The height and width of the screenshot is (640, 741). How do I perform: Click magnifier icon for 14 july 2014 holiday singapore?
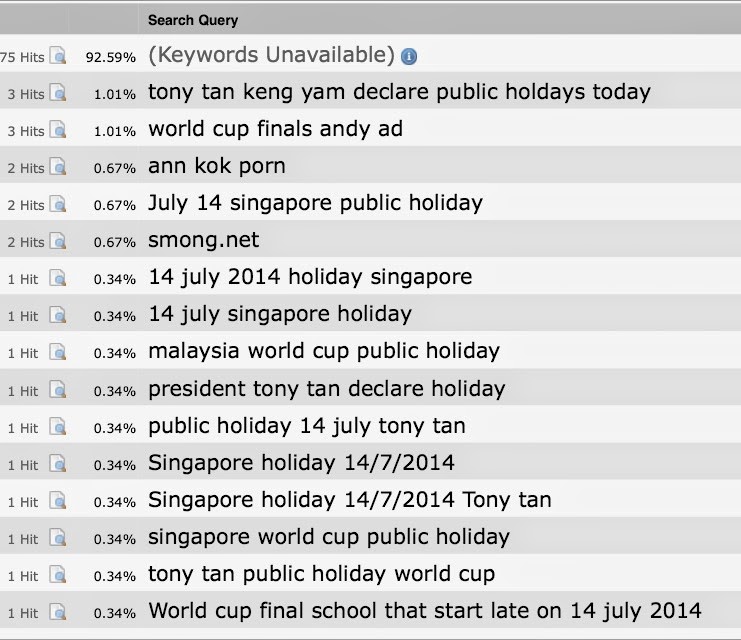58,278
